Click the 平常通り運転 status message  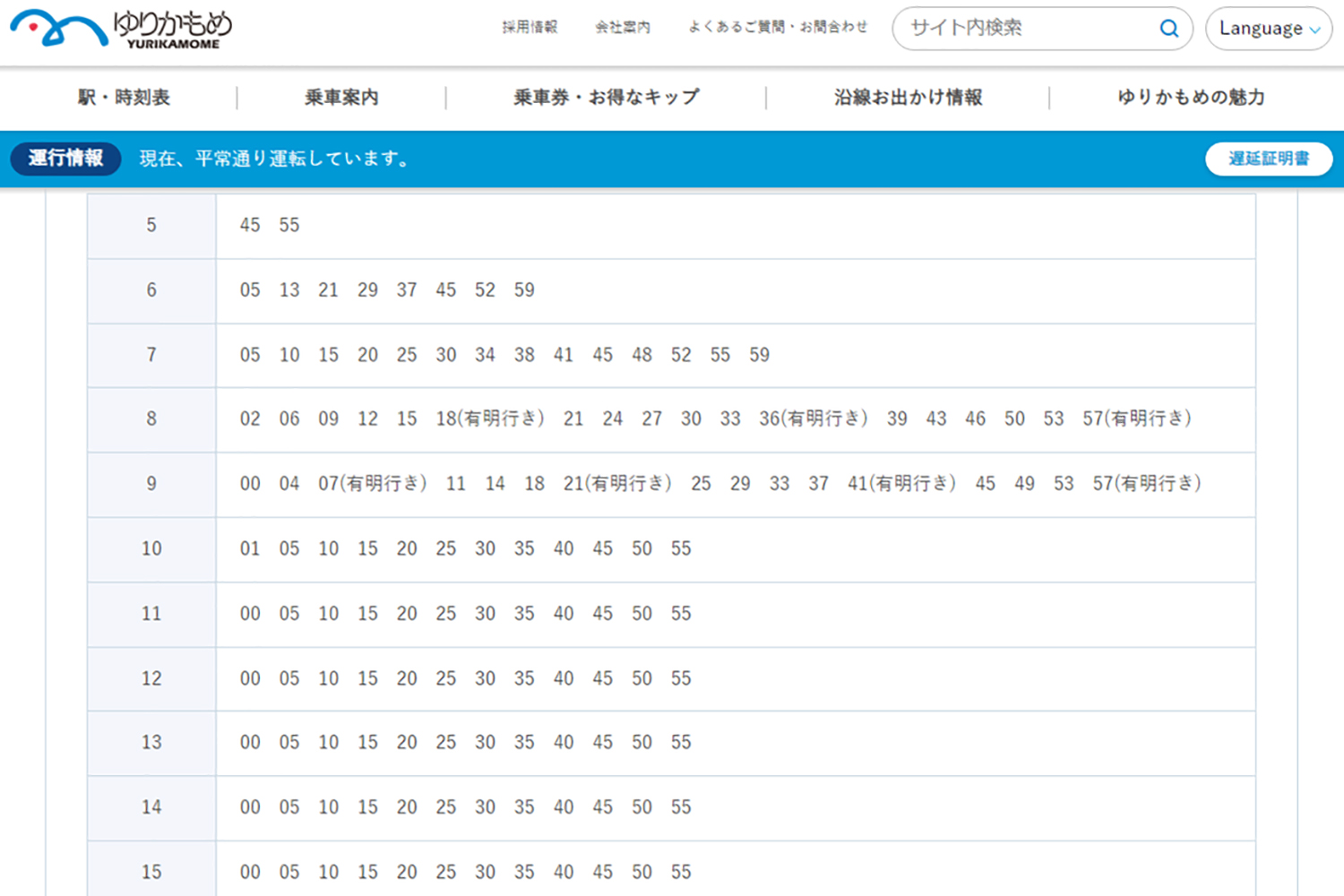(275, 159)
